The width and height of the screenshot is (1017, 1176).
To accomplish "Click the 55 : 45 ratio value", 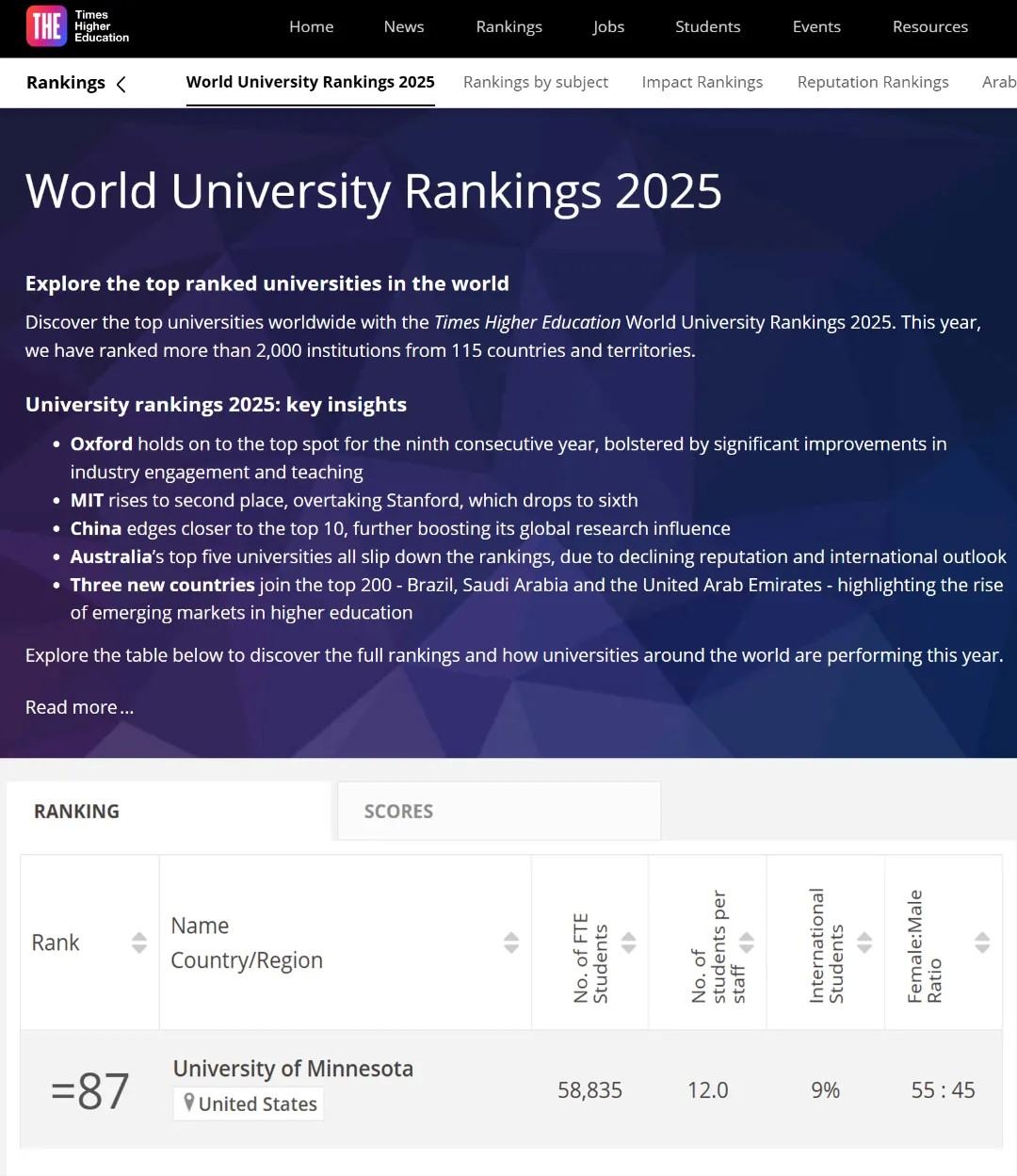I will 944,1090.
